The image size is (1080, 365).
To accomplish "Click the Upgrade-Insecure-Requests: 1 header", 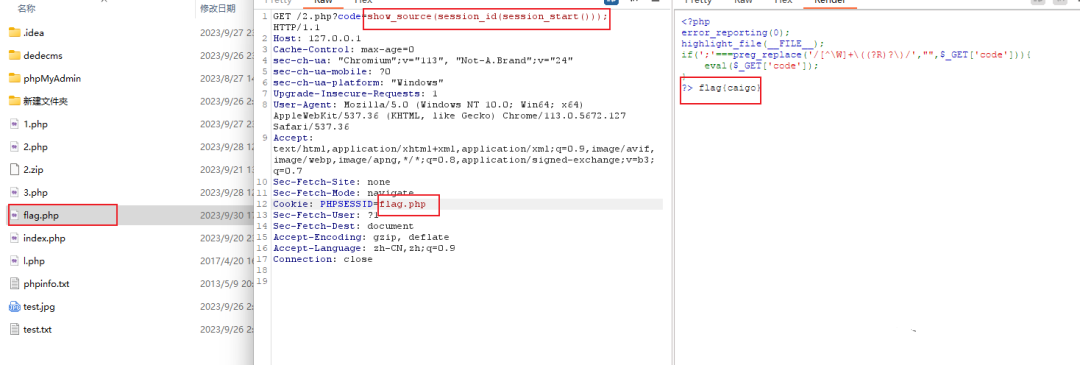I will [355, 94].
